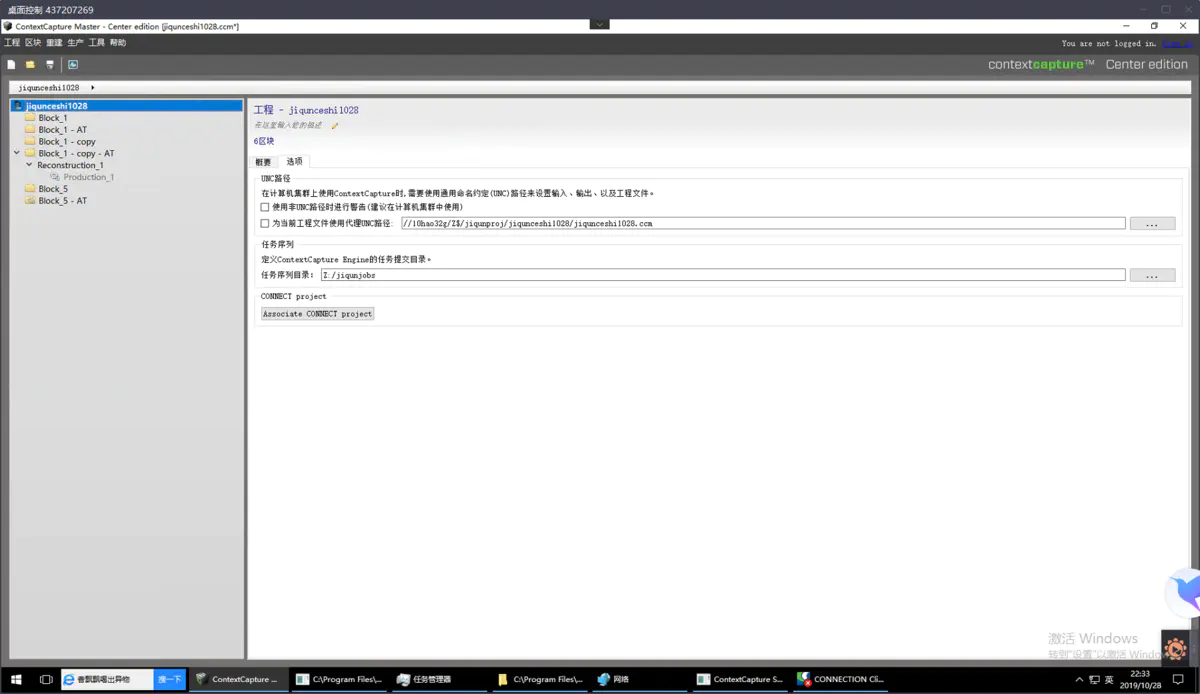Open the 网络 window from taskbar

click(x=640, y=679)
